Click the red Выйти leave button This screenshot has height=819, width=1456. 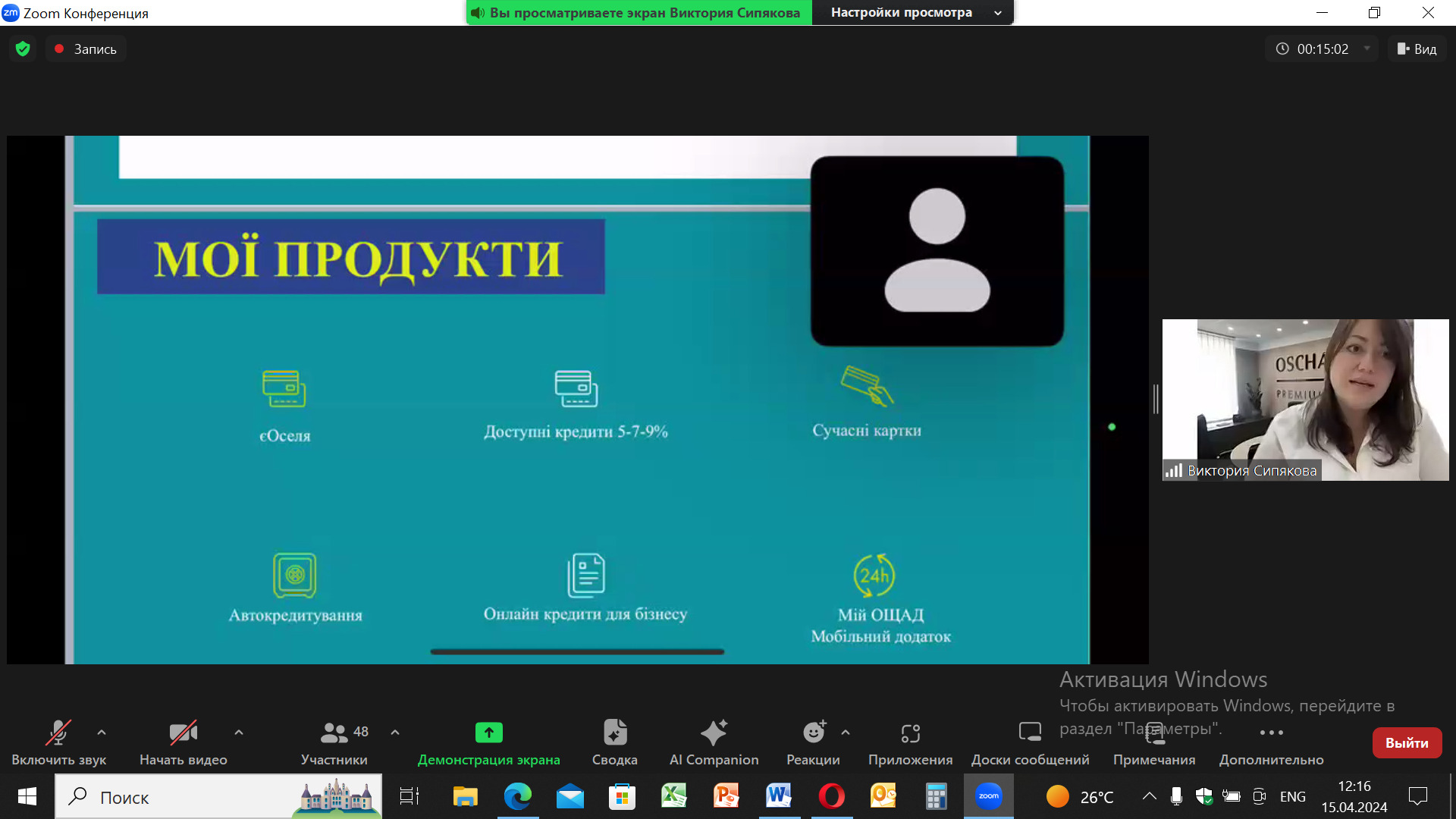tap(1407, 743)
